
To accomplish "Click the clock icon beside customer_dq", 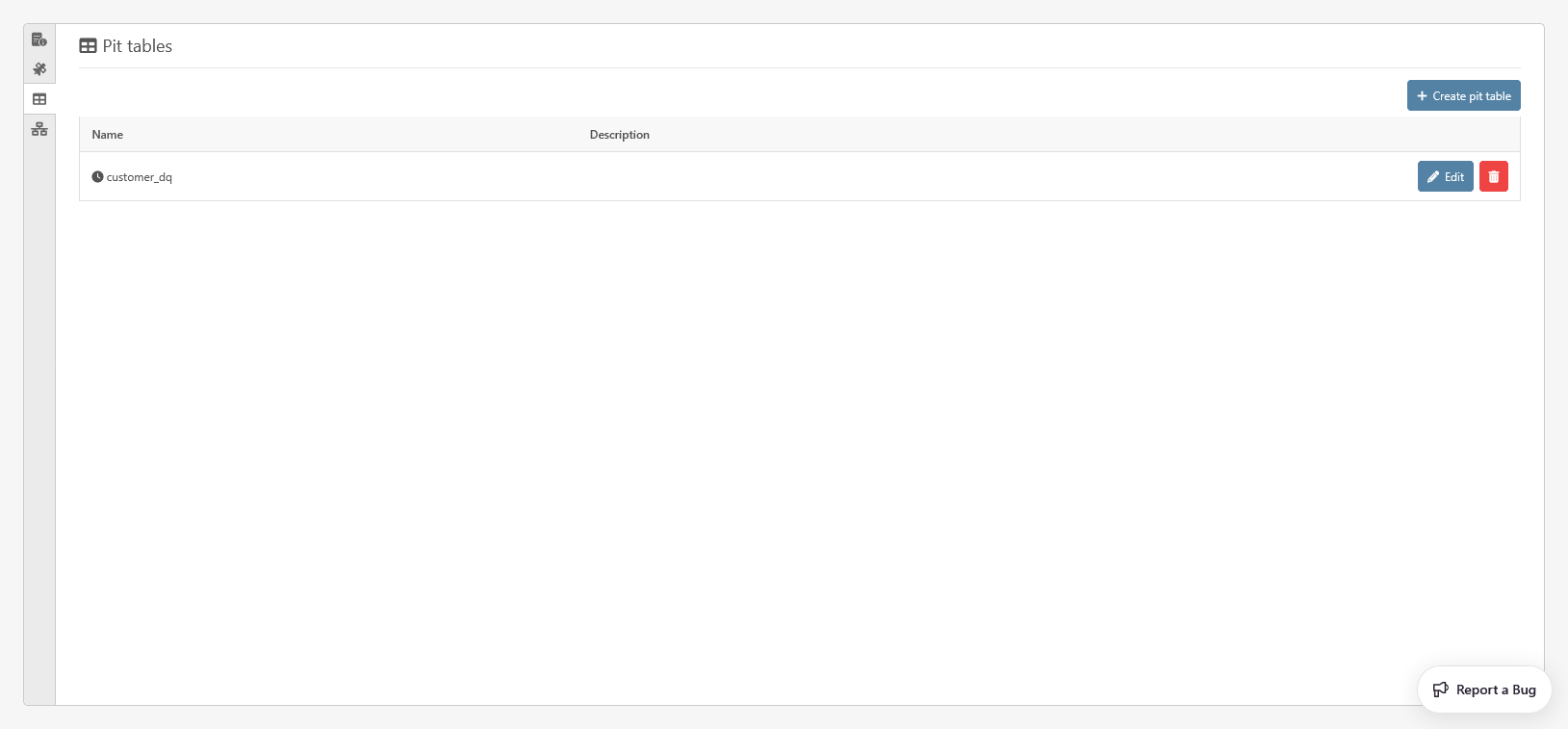I will tap(97, 177).
